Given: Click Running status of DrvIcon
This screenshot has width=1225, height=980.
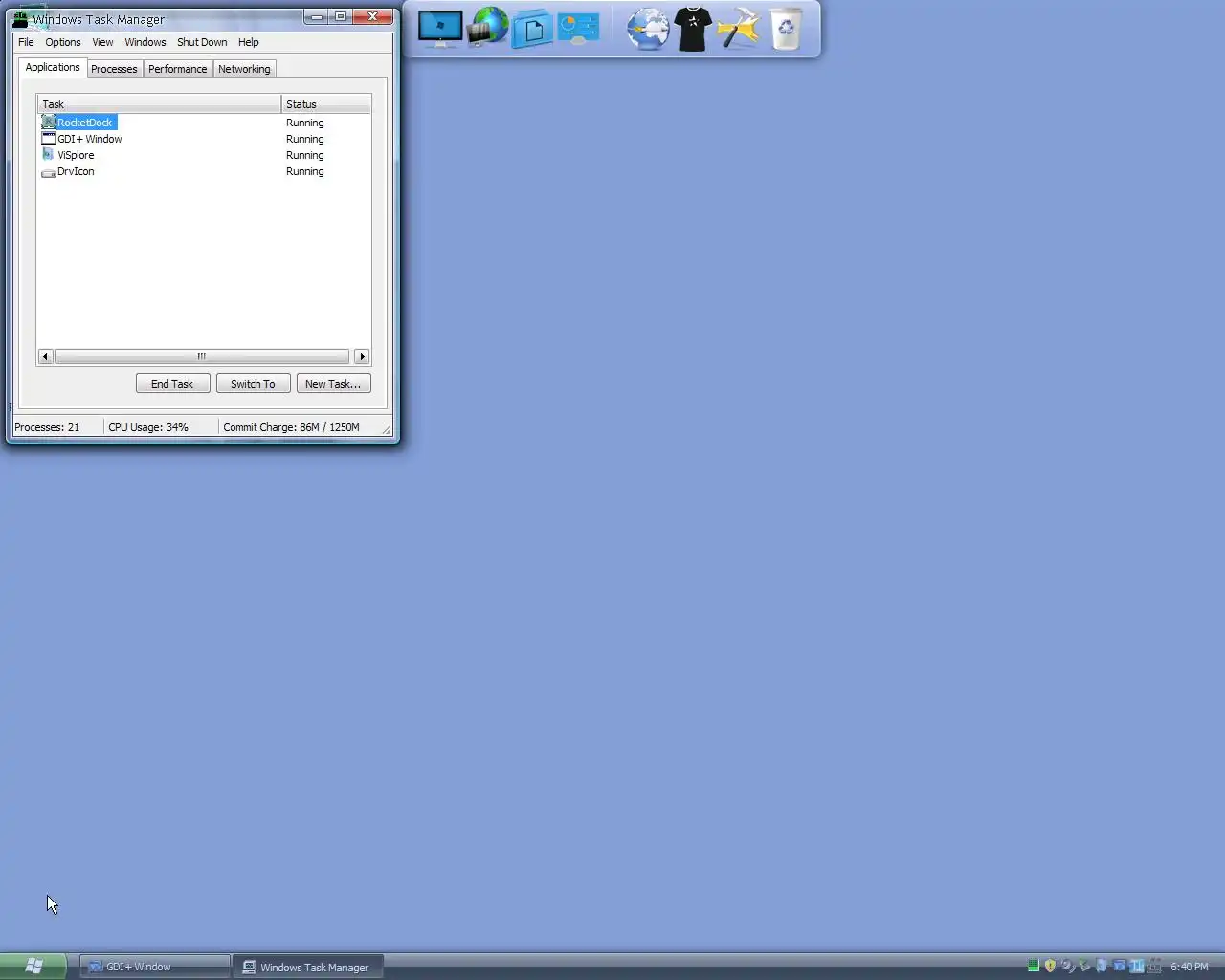Looking at the screenshot, I should coord(305,171).
